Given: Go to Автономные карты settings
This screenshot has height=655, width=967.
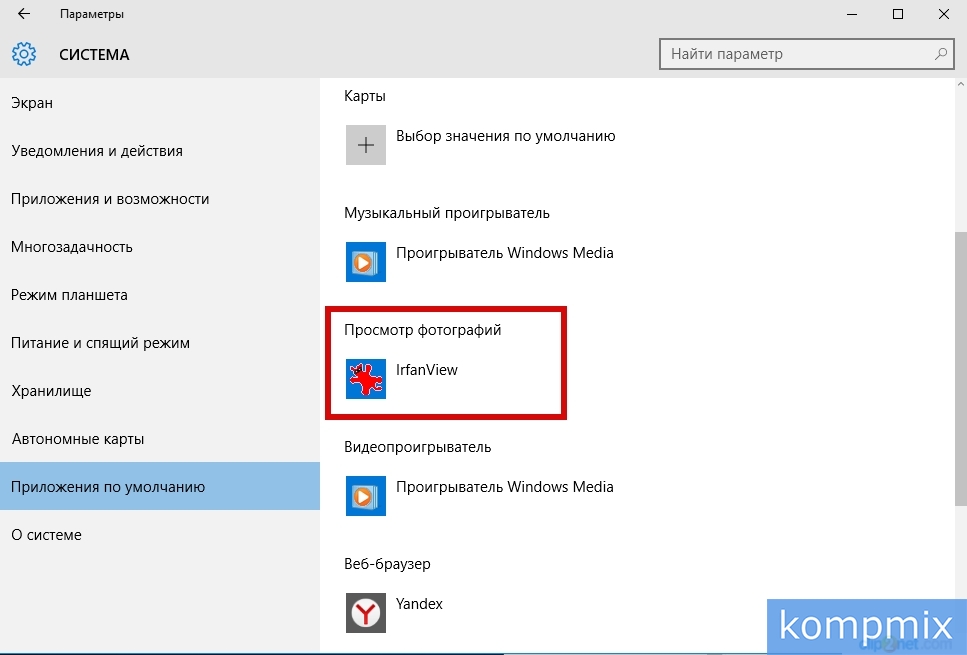Looking at the screenshot, I should pyautogui.click(x=160, y=439).
